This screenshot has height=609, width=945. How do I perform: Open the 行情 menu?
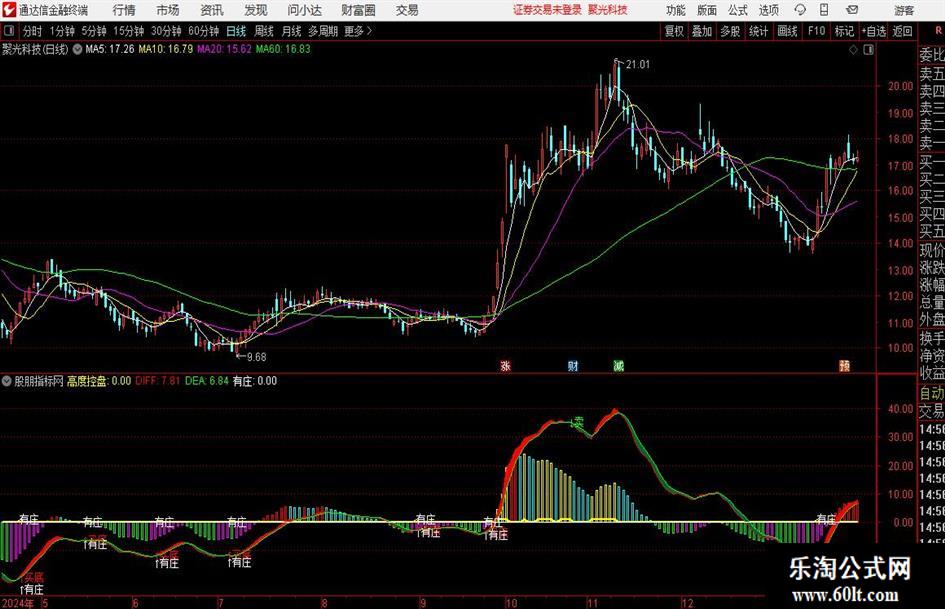click(x=124, y=10)
